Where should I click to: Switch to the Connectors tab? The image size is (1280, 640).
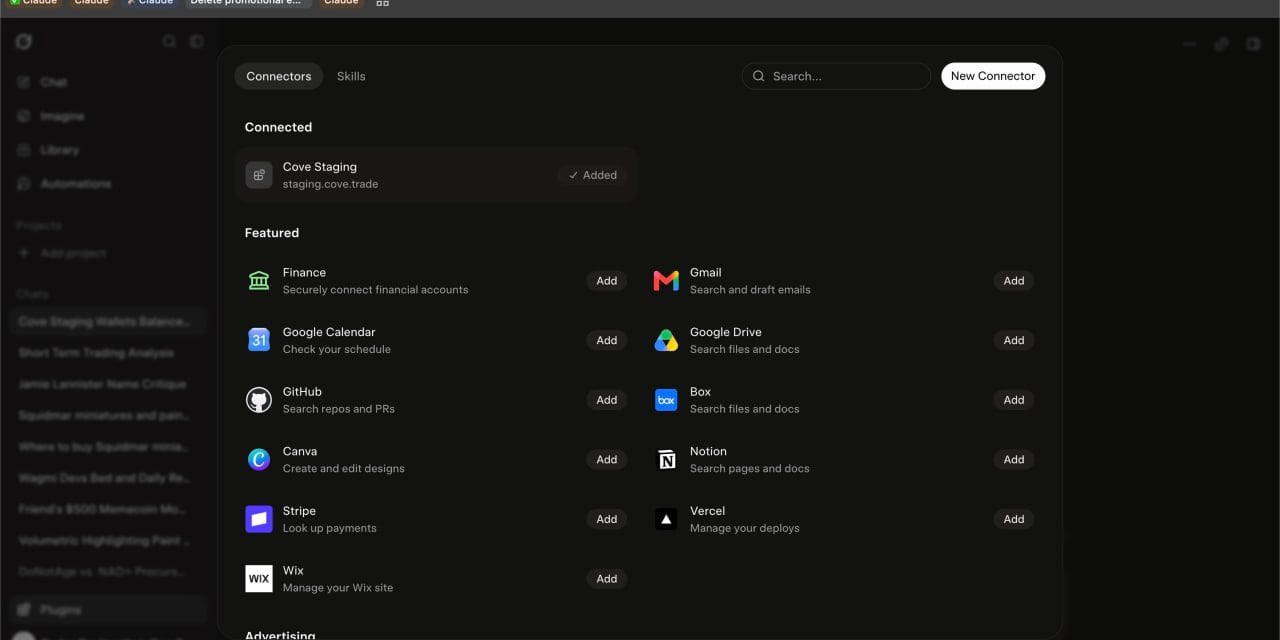pyautogui.click(x=279, y=76)
